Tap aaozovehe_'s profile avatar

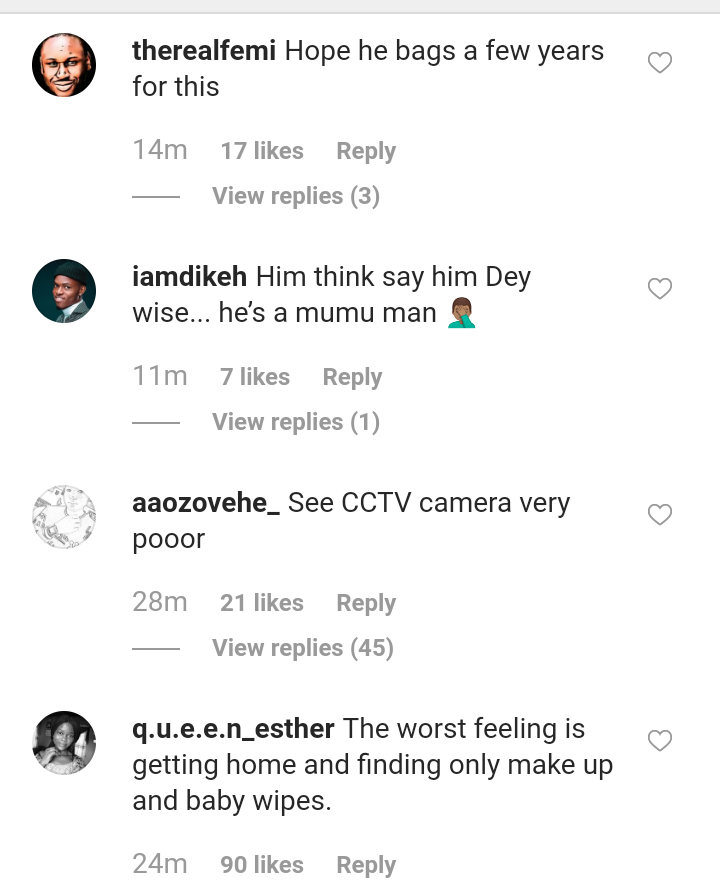tap(64, 517)
